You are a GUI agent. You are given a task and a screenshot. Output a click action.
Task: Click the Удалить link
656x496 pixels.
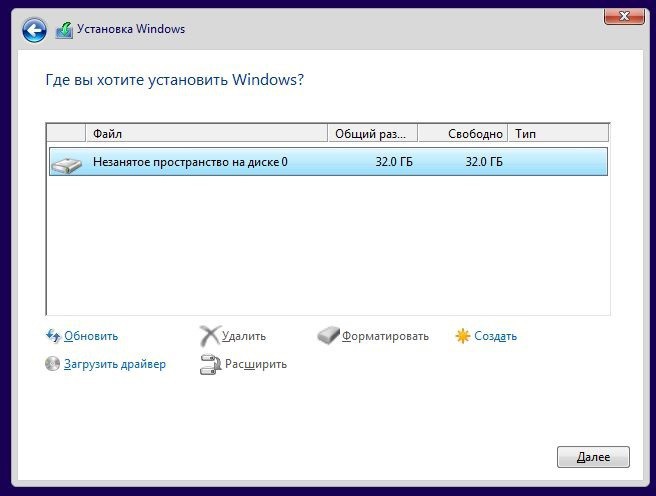coord(243,336)
